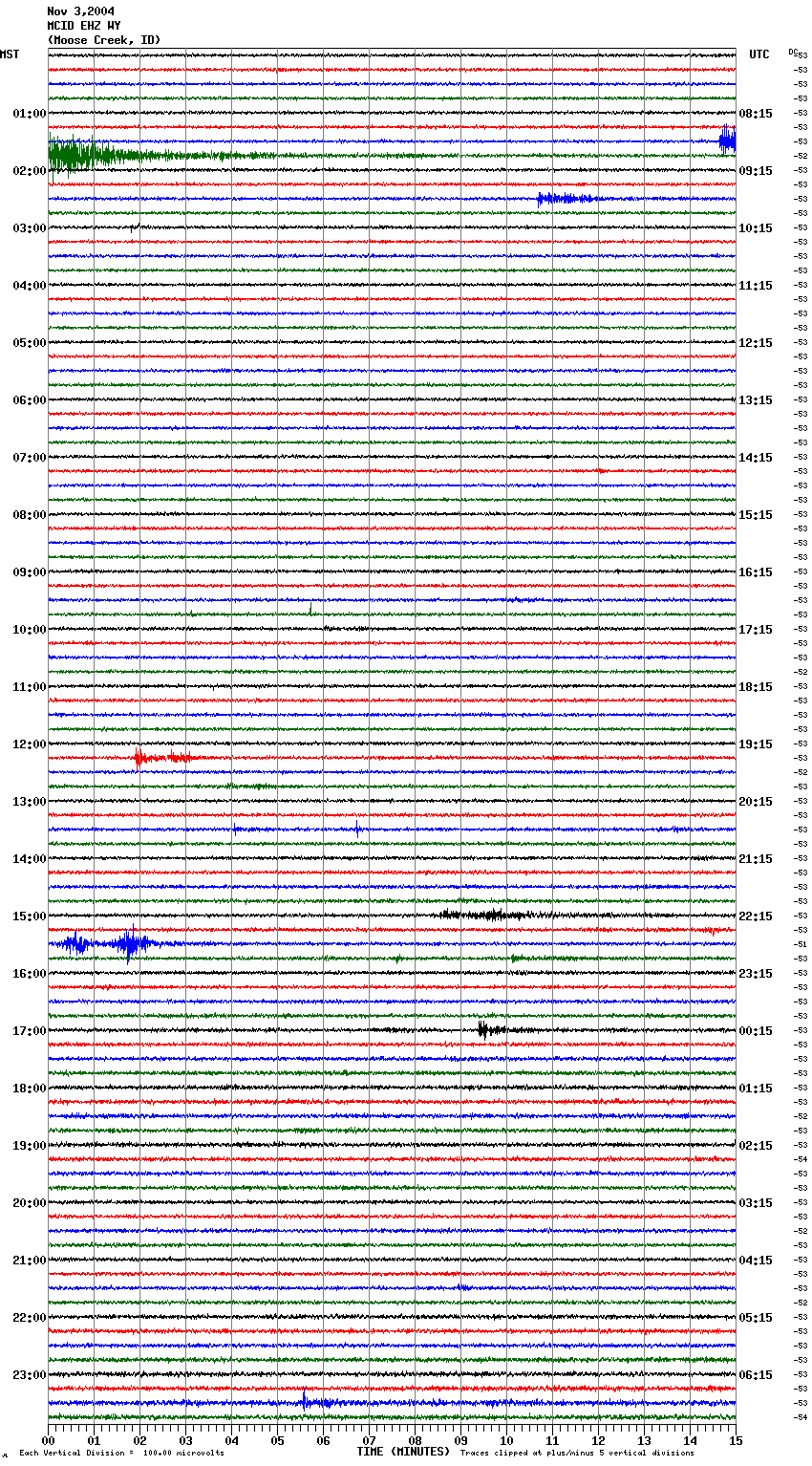Click the 16:15 UTC row label
The height and width of the screenshot is (1466, 812).
point(756,572)
